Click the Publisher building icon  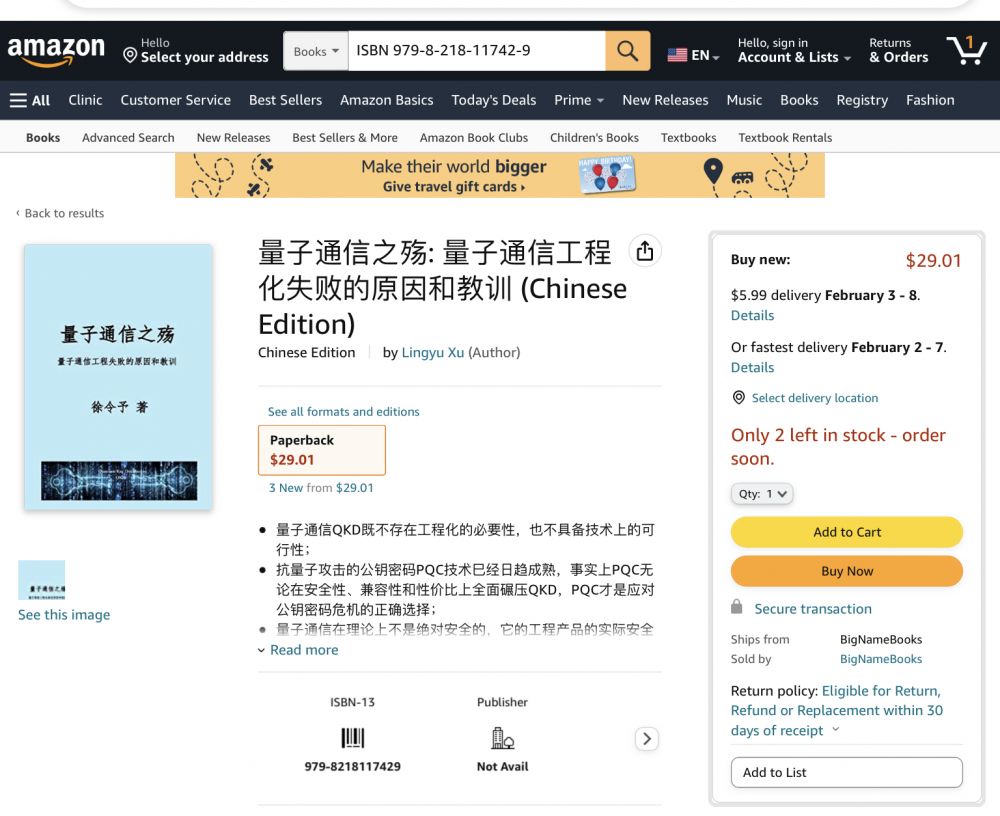[503, 738]
